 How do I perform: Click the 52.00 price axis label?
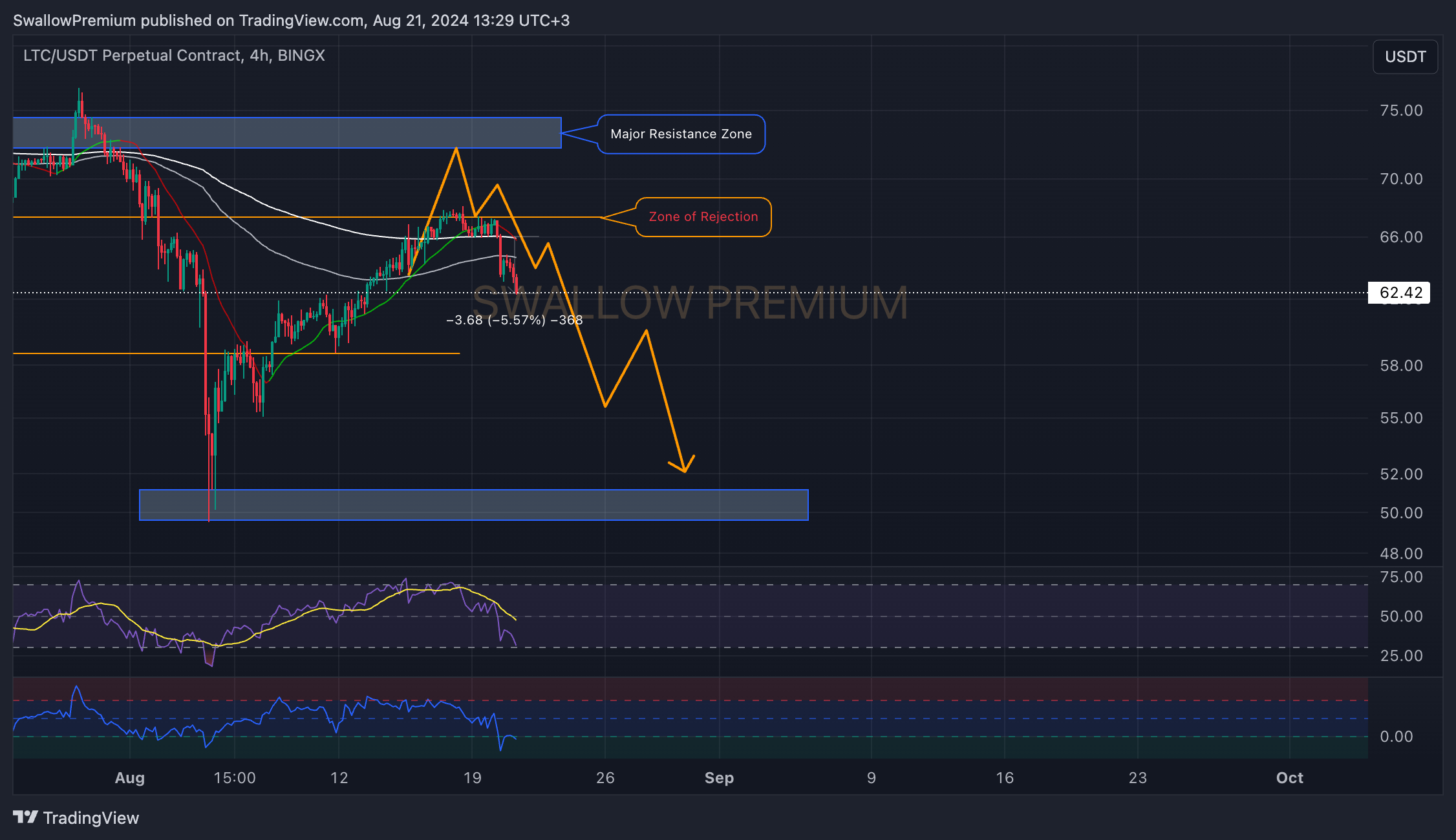[x=1401, y=474]
